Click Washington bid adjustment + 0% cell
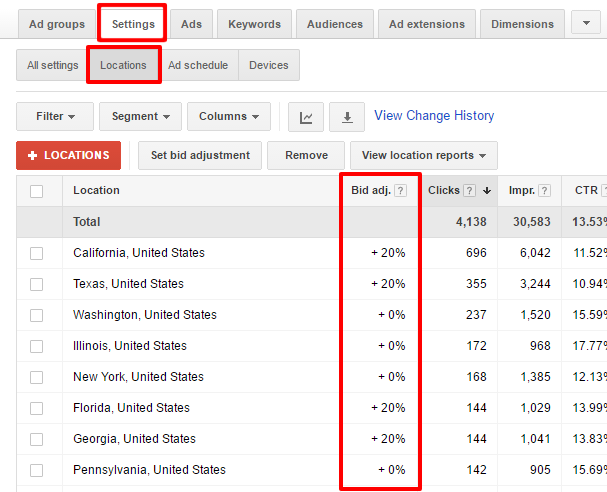 [x=390, y=315]
